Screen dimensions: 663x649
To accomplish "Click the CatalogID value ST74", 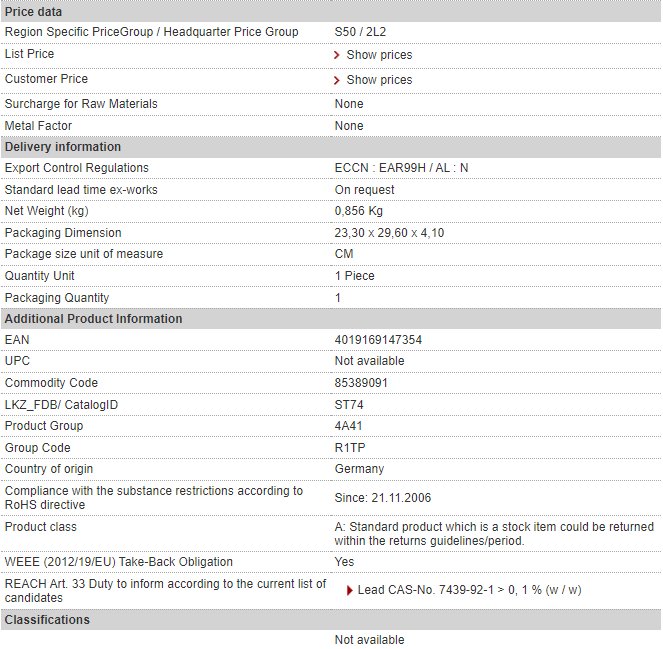I will pos(349,405).
